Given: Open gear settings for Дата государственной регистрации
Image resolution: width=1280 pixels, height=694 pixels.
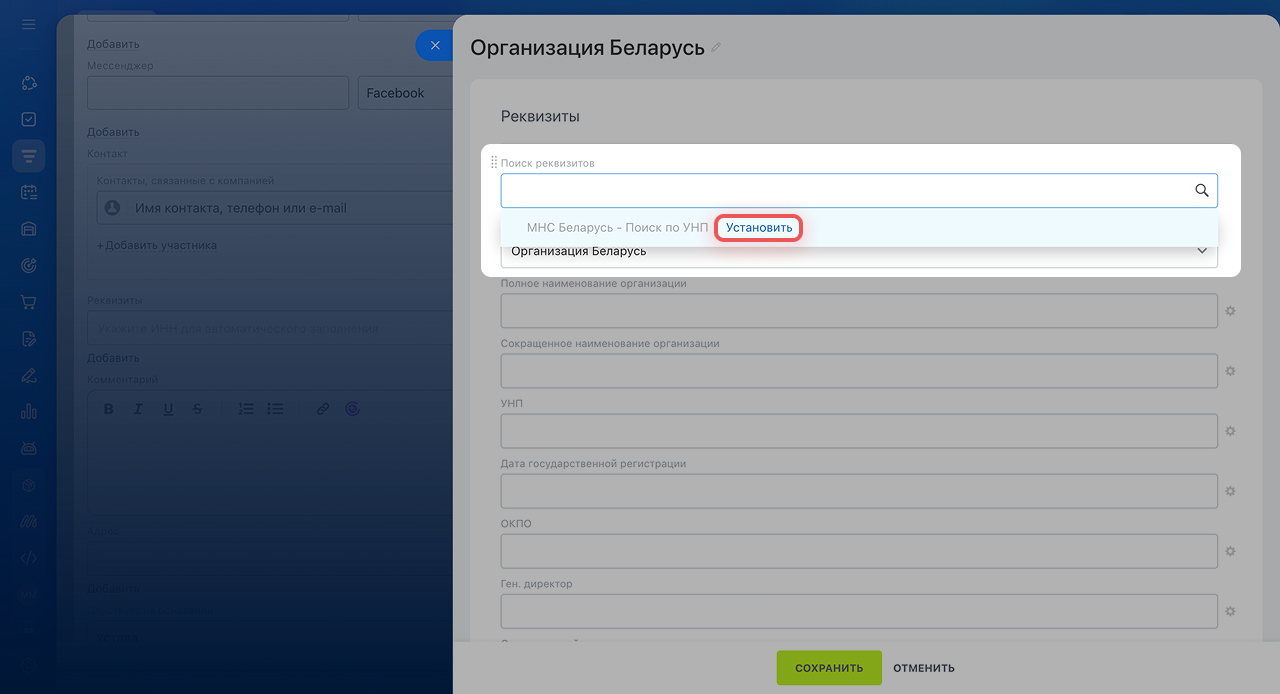Looking at the screenshot, I should [1231, 491].
